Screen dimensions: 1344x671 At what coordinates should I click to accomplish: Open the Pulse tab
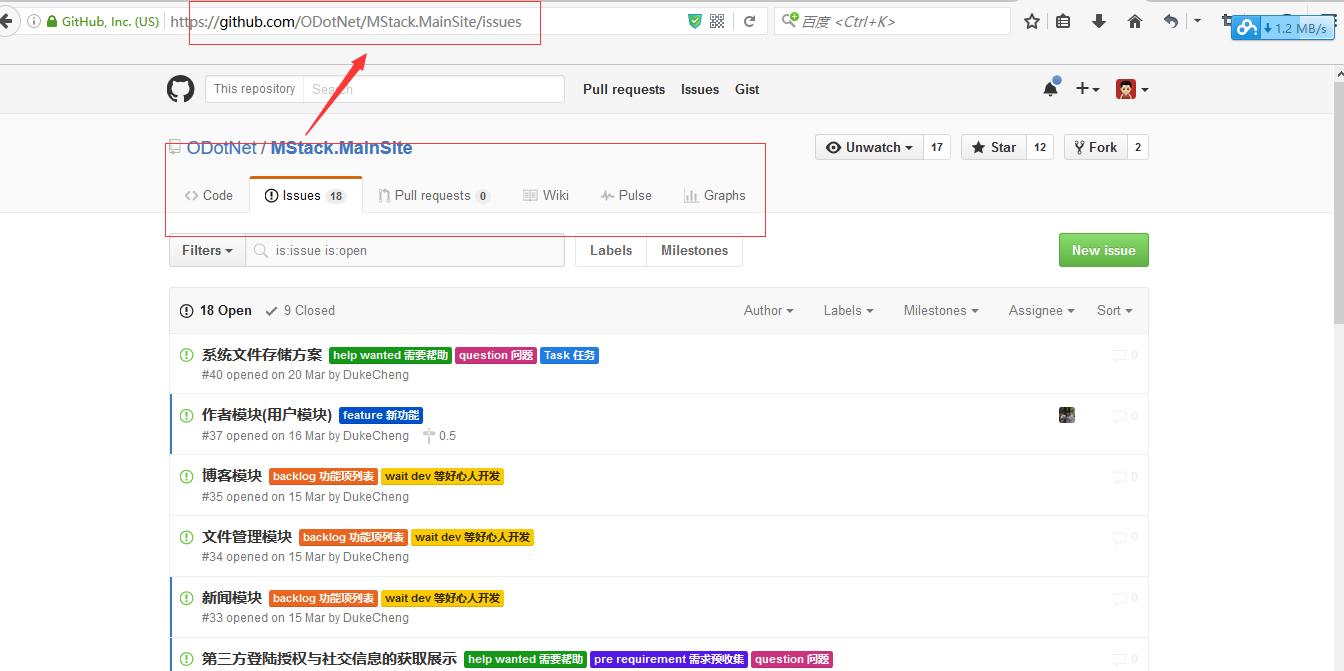click(x=626, y=195)
